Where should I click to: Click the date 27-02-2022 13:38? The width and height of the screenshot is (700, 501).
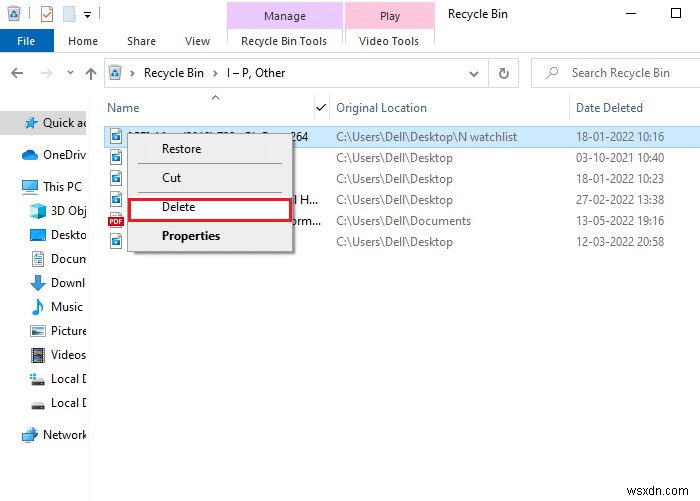coord(620,200)
